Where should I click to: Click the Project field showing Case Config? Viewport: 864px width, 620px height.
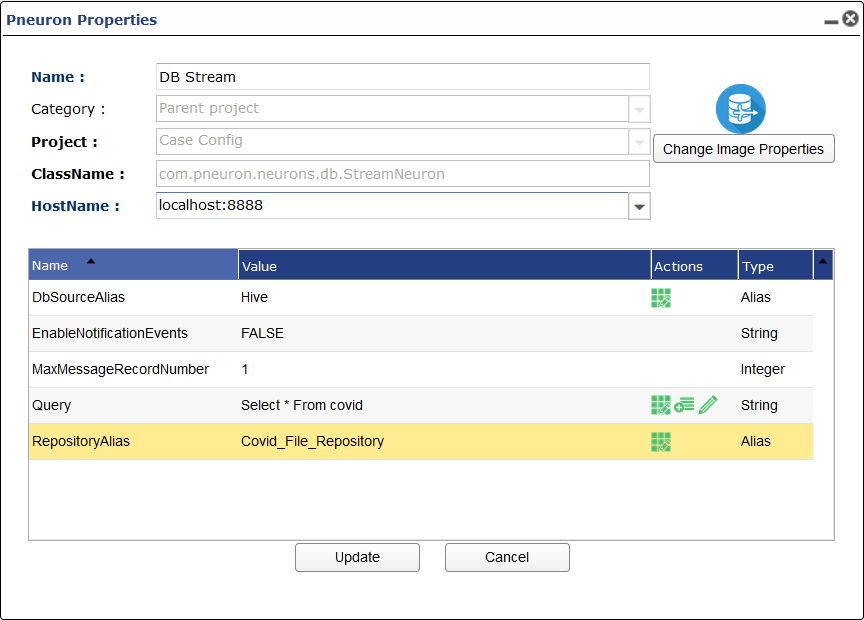[392, 141]
